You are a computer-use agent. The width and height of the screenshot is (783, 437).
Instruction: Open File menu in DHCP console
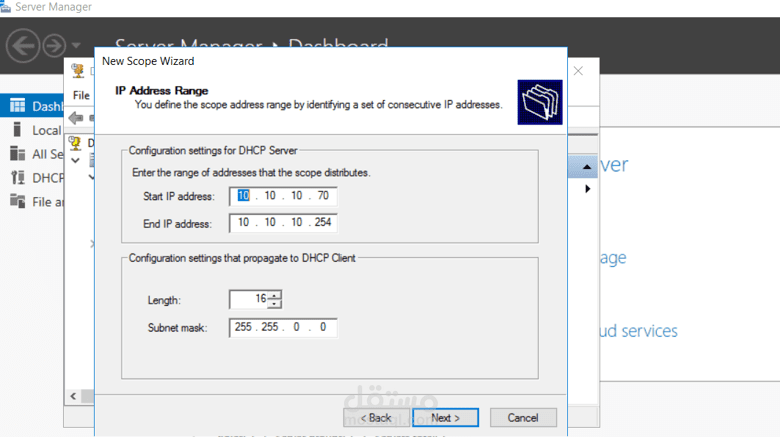(81, 95)
